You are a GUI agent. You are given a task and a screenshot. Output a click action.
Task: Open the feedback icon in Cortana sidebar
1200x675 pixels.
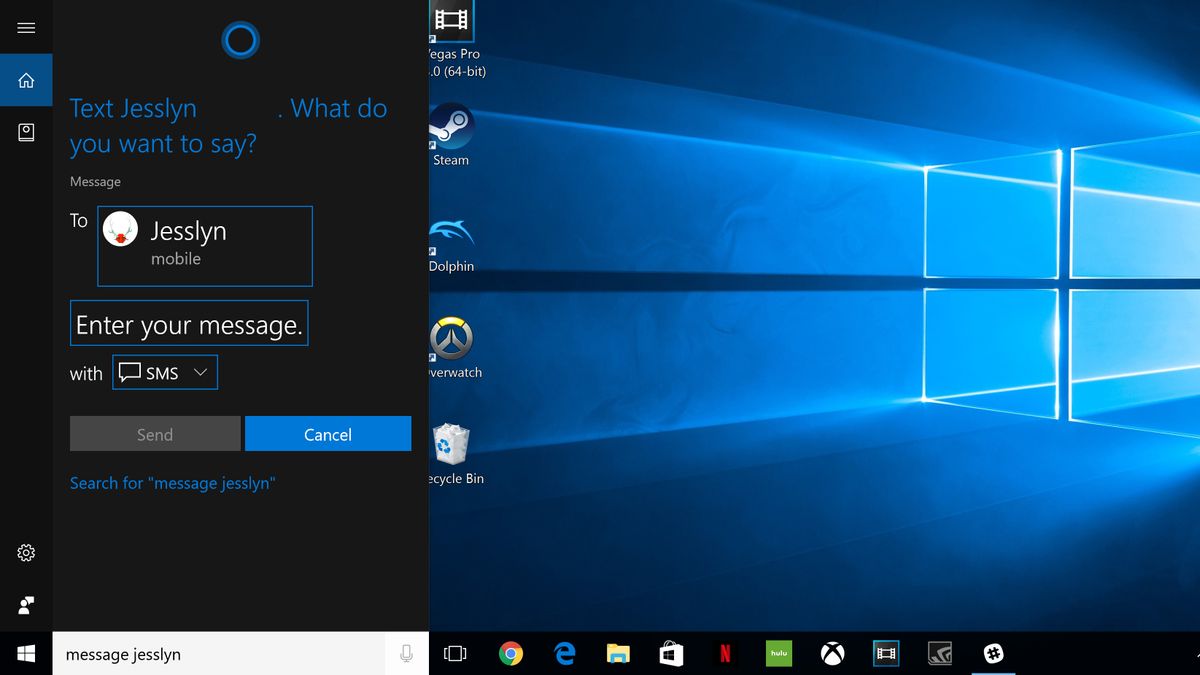click(x=26, y=604)
